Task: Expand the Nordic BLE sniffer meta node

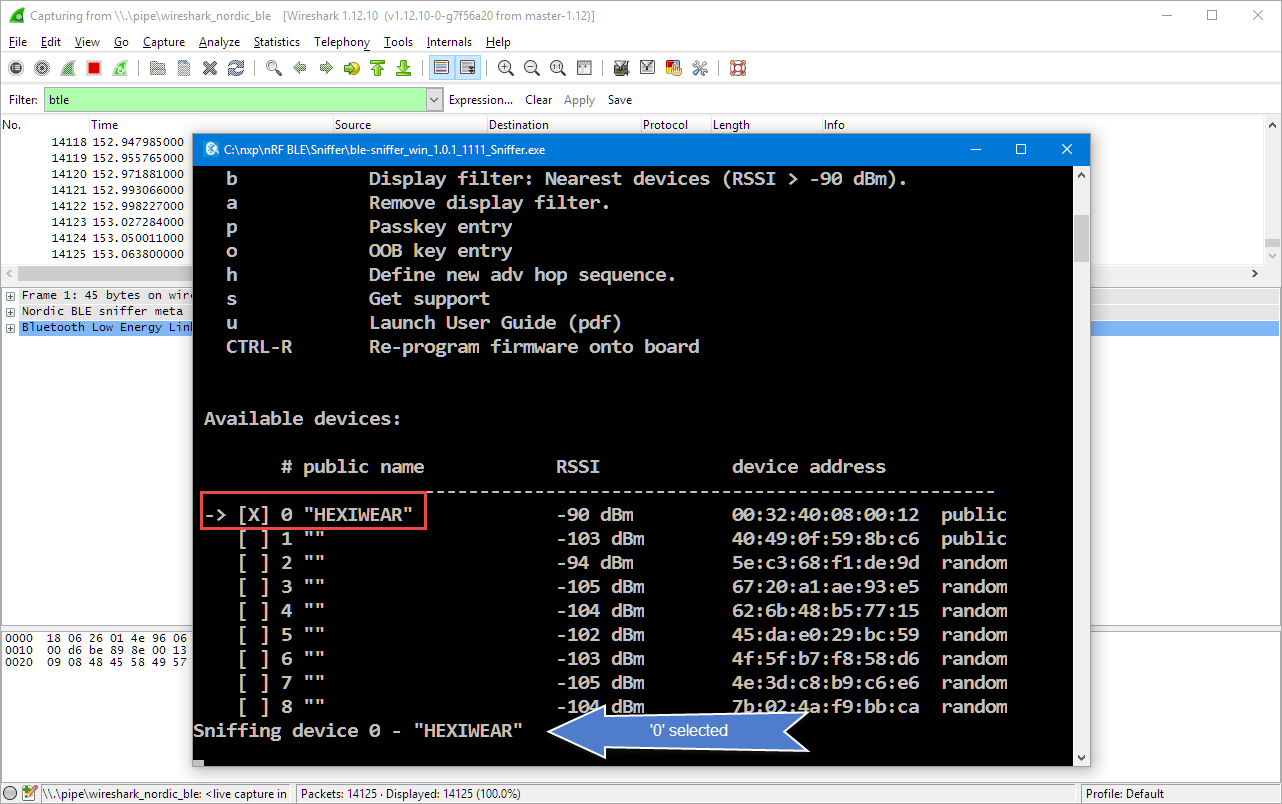Action: [11, 312]
